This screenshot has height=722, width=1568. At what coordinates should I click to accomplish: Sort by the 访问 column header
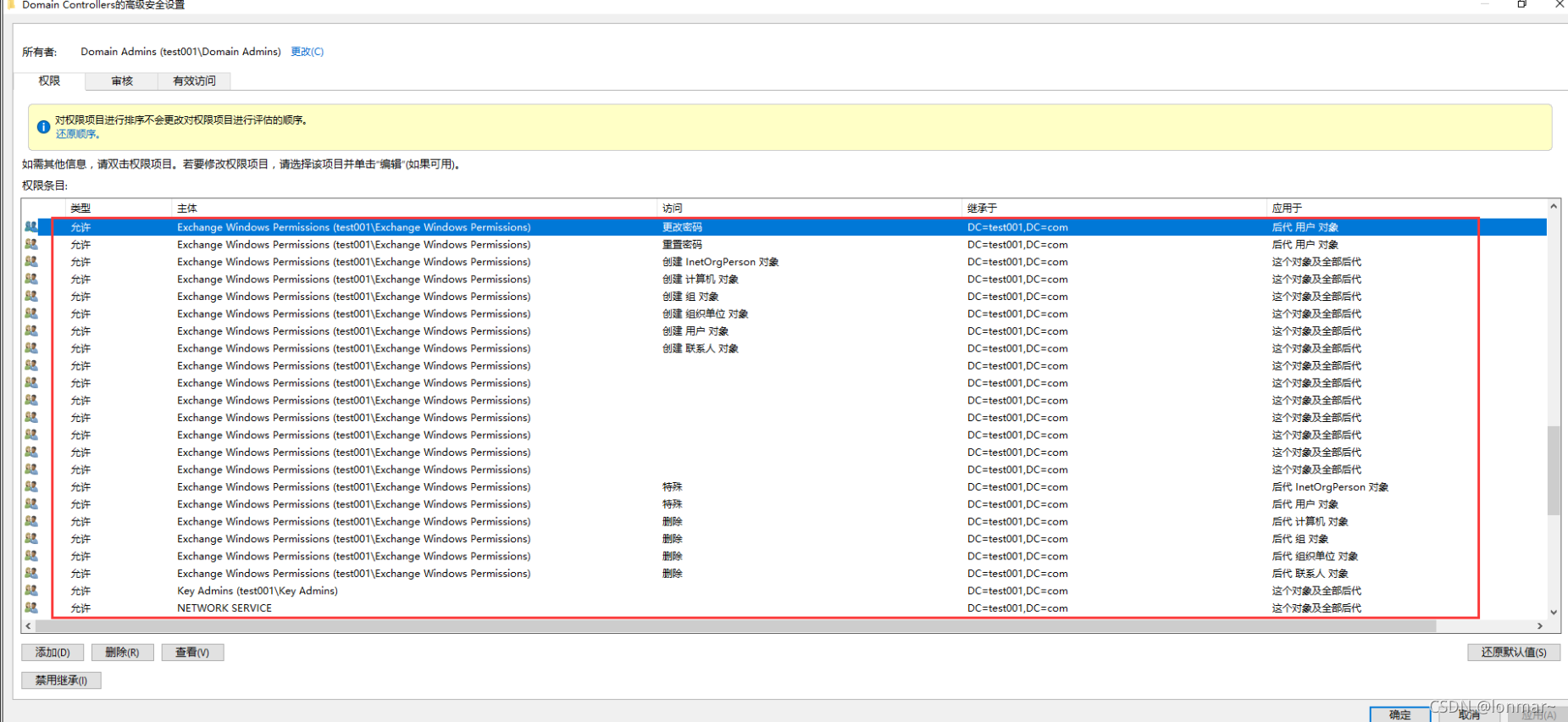(x=809, y=208)
